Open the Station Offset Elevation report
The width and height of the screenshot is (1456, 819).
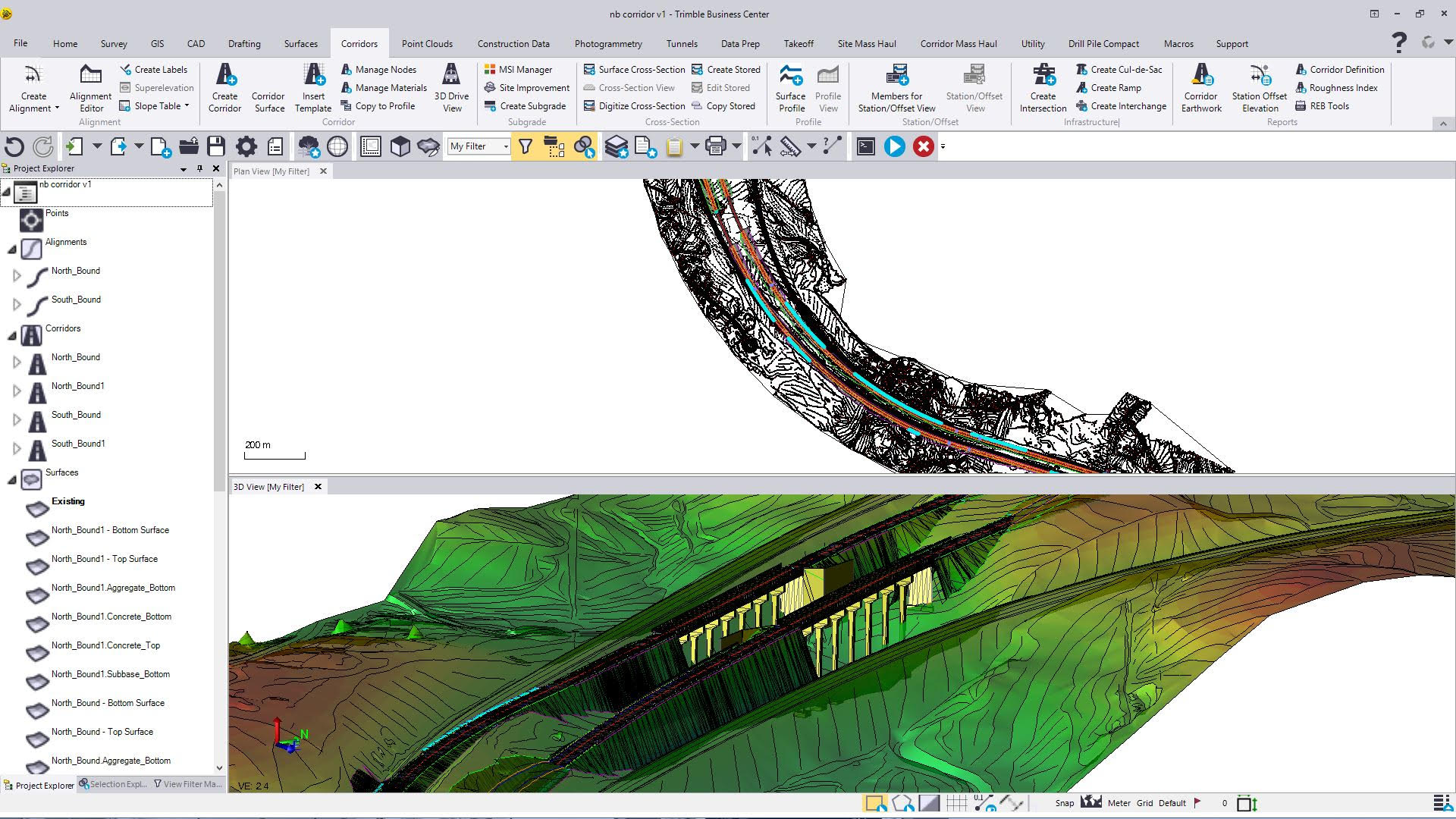1260,88
